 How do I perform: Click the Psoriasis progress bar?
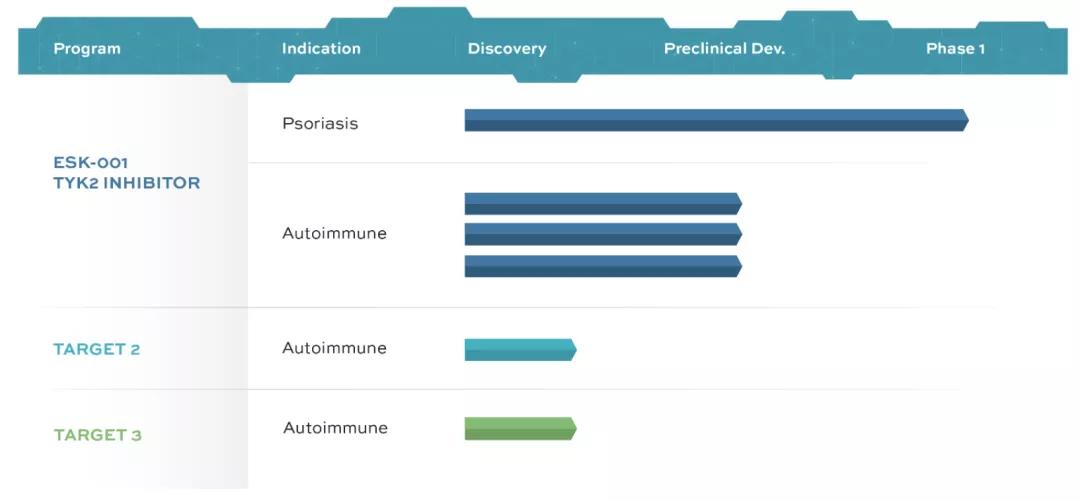(x=714, y=121)
